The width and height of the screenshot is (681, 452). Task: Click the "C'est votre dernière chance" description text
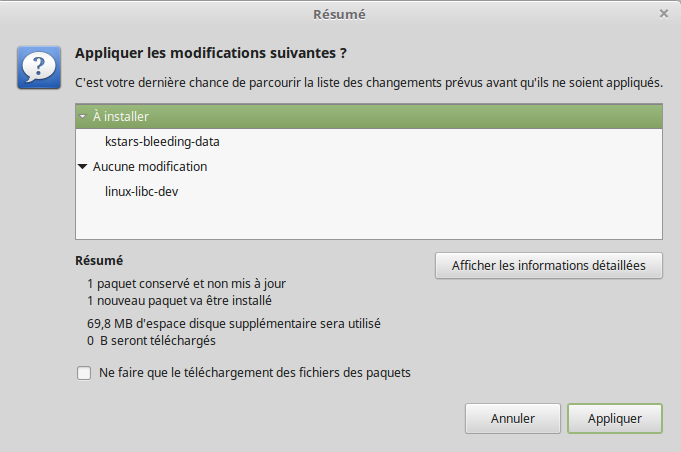pyautogui.click(x=369, y=81)
